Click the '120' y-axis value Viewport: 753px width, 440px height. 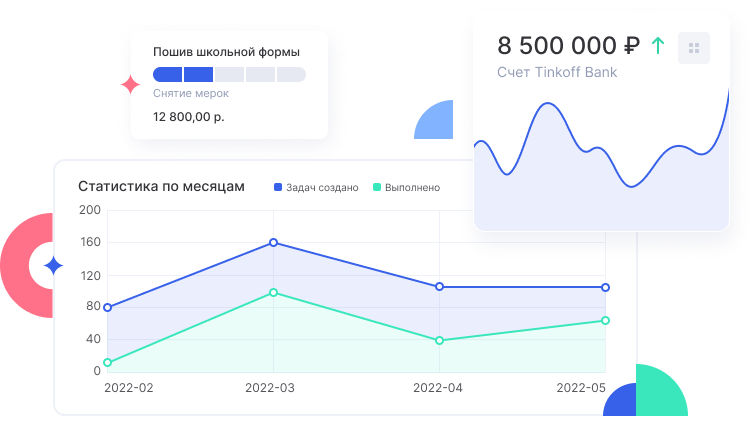click(90, 276)
